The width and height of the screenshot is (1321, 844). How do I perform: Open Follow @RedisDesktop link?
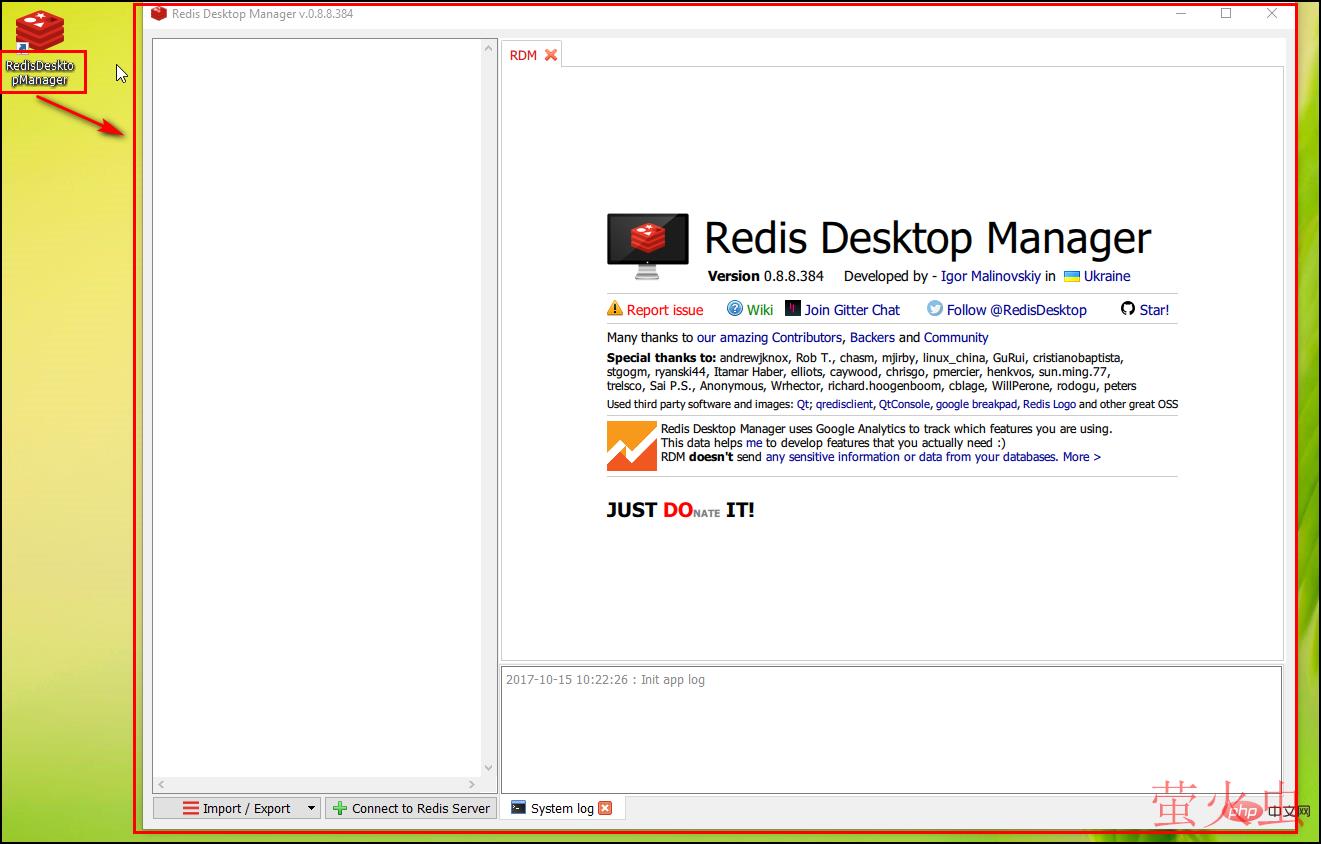[1017, 310]
